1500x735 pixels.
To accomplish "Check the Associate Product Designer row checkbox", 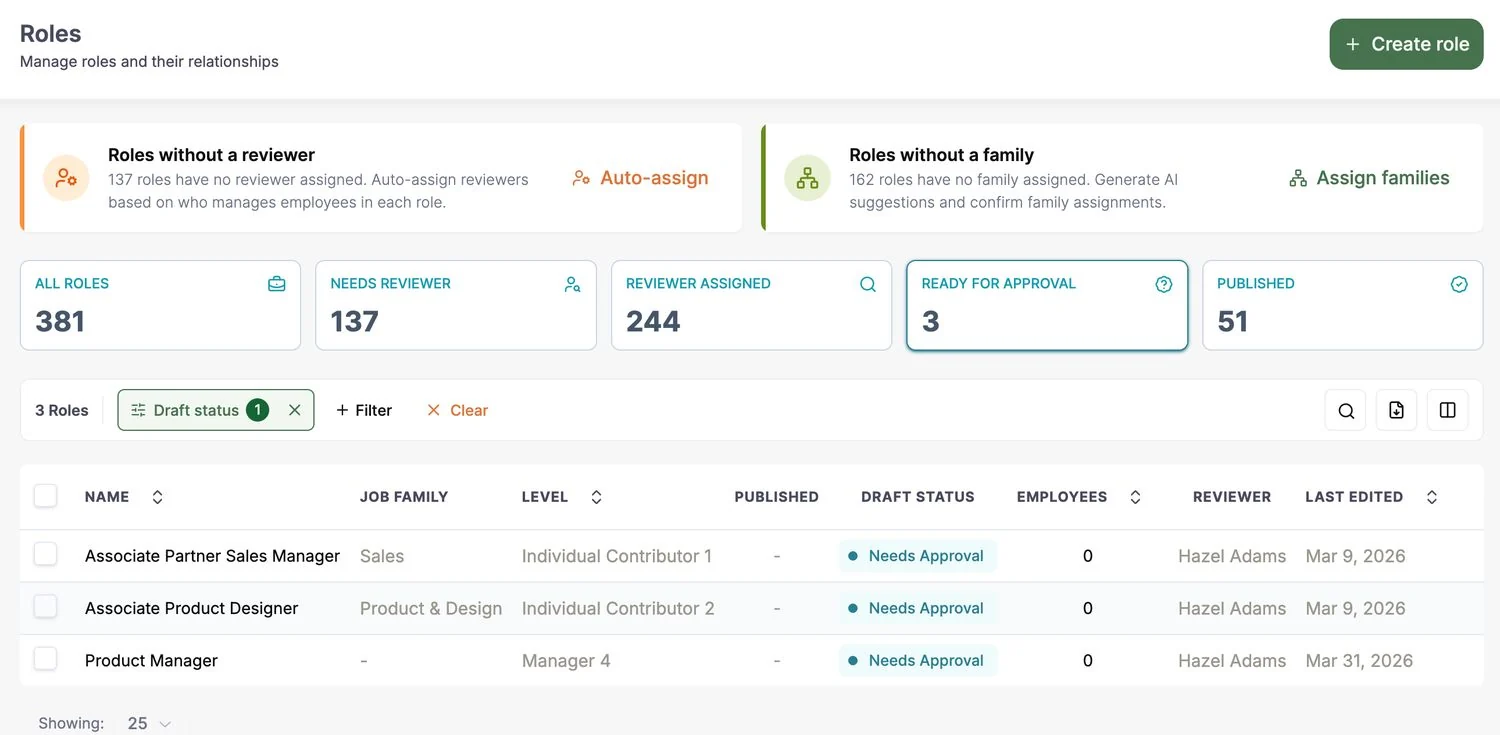I will pyautogui.click(x=46, y=606).
